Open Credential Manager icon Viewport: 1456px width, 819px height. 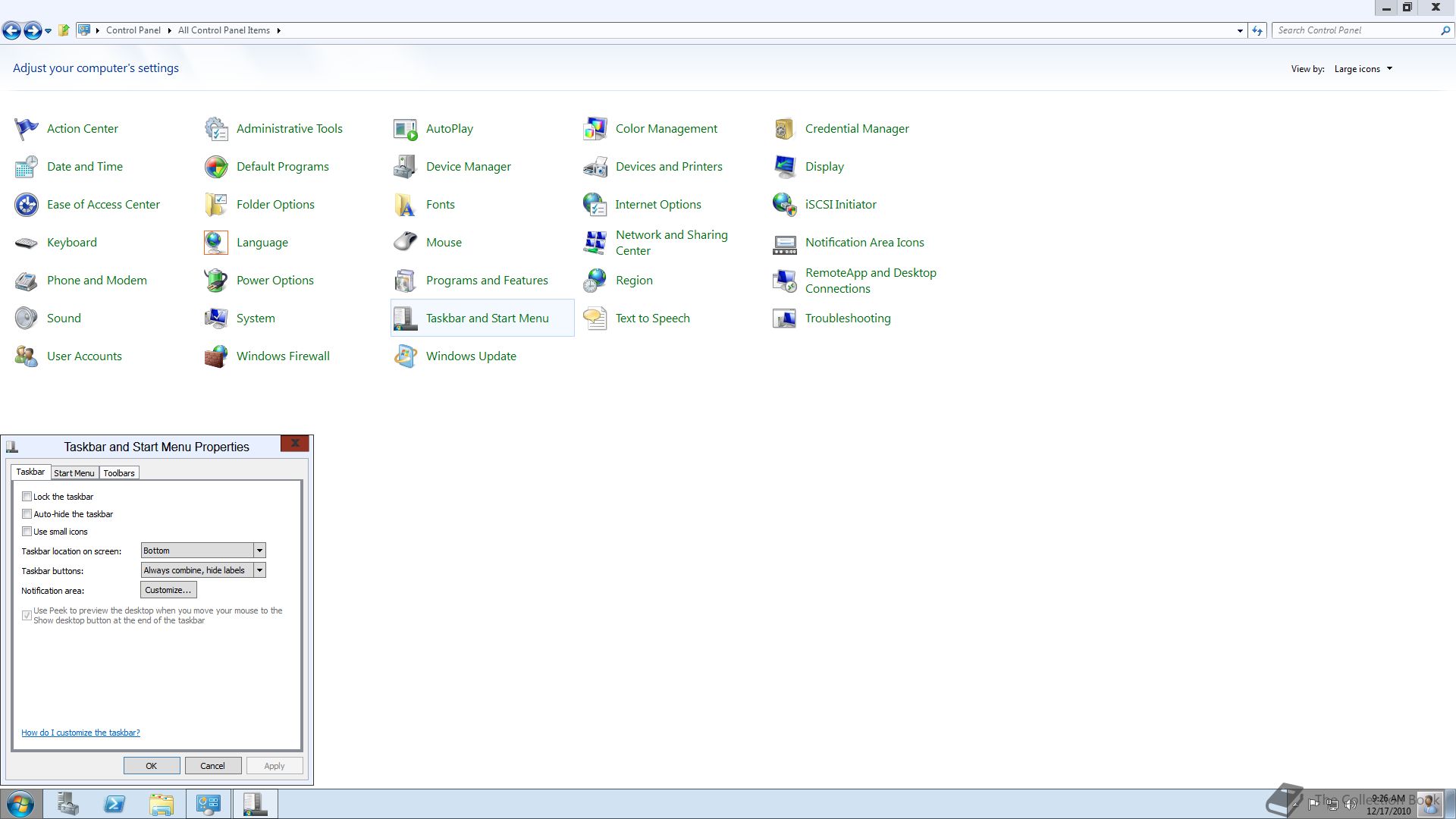[785, 129]
